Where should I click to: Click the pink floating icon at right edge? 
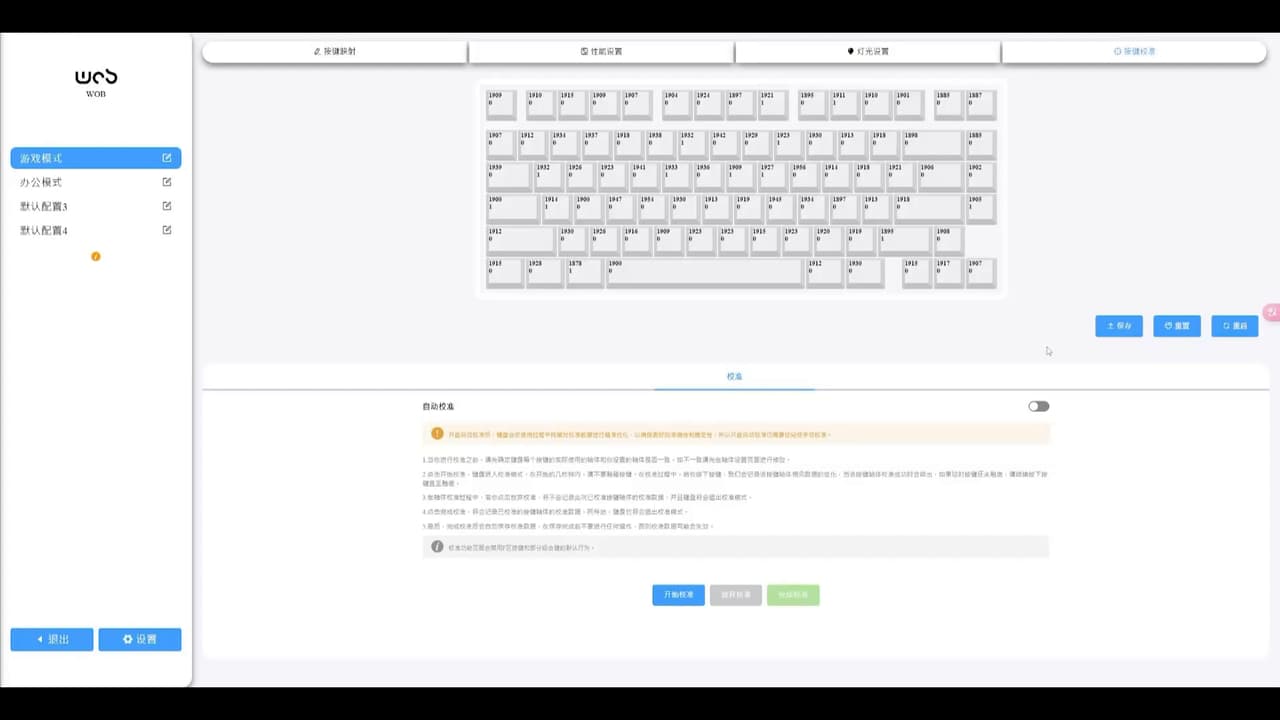coord(1272,312)
